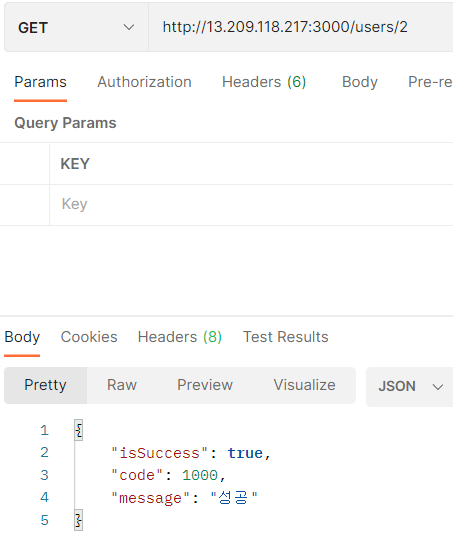This screenshot has height=549, width=453.
Task: Click the KEY column header
Action: pyautogui.click(x=75, y=164)
